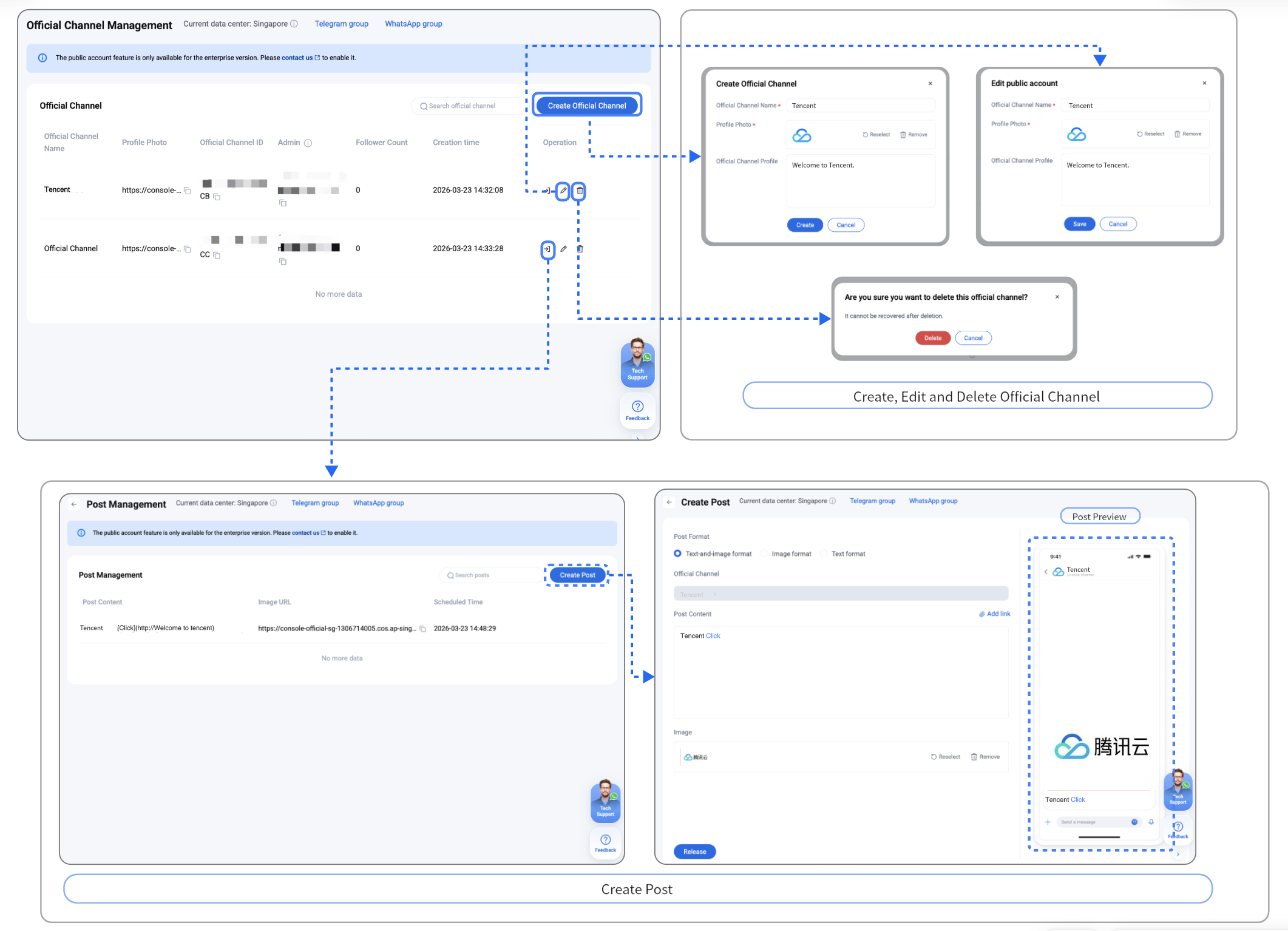This screenshot has height=931, width=1288.
Task: Open Official Channel dropdown in Create Post
Action: [x=841, y=594]
